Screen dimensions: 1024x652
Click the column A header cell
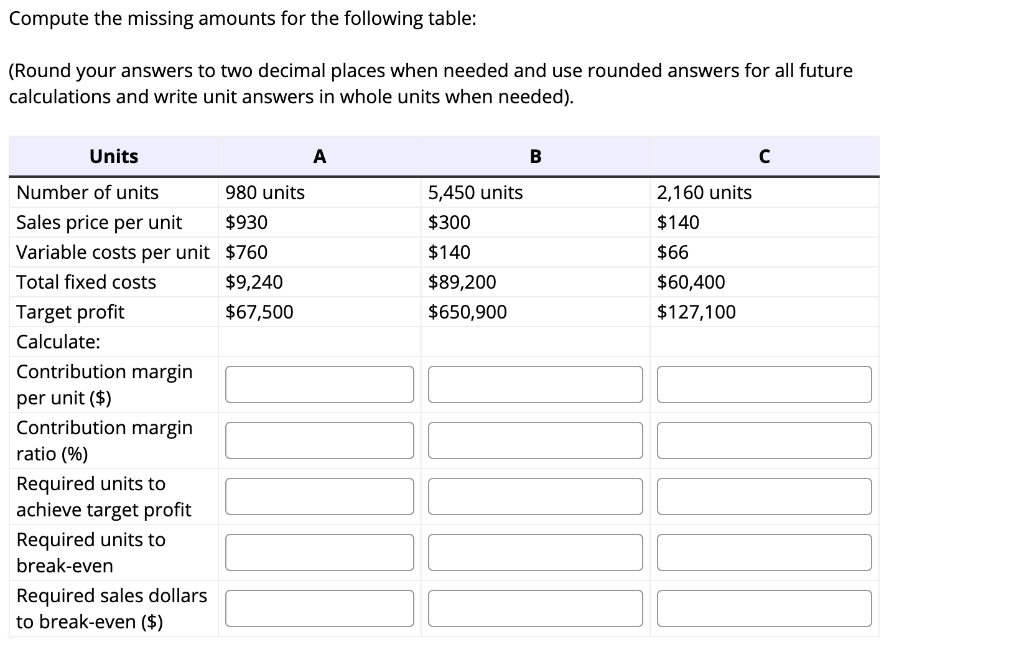click(x=319, y=156)
